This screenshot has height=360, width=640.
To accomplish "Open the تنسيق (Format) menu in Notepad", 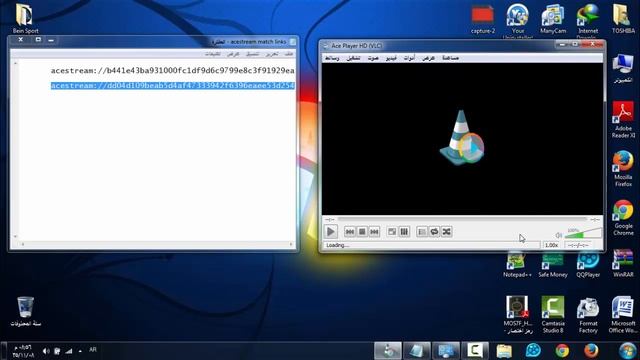I will [x=252, y=54].
